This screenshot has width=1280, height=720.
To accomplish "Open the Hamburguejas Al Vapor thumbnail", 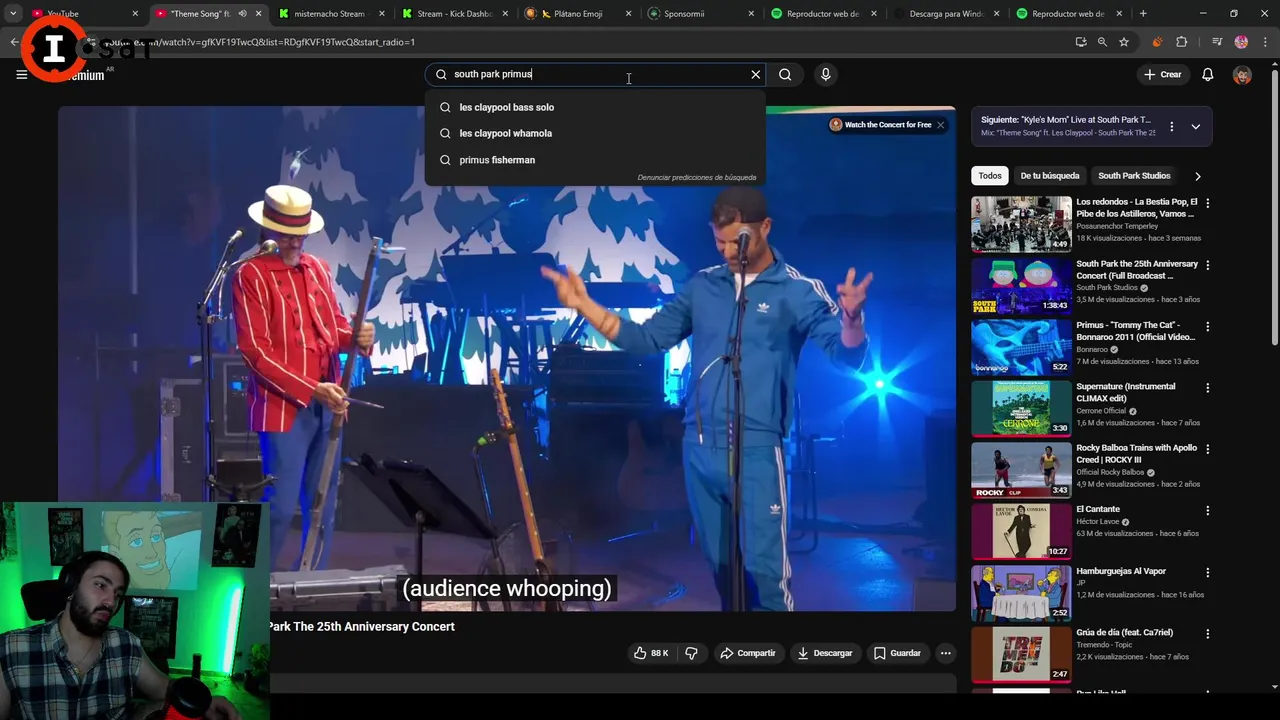I will [x=1021, y=593].
